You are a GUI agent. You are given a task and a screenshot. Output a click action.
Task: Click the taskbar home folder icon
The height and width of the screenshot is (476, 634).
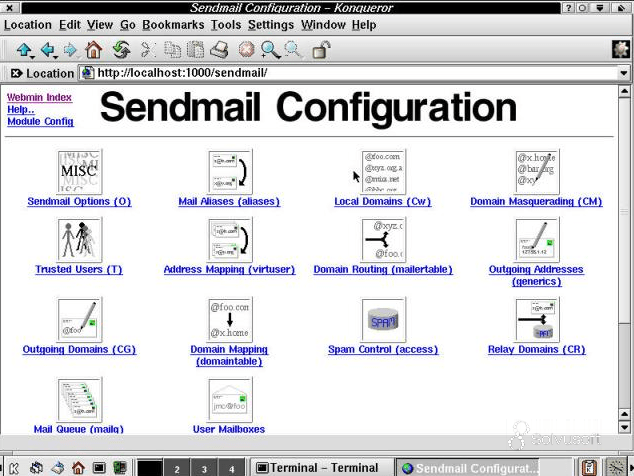pyautogui.click(x=78, y=468)
